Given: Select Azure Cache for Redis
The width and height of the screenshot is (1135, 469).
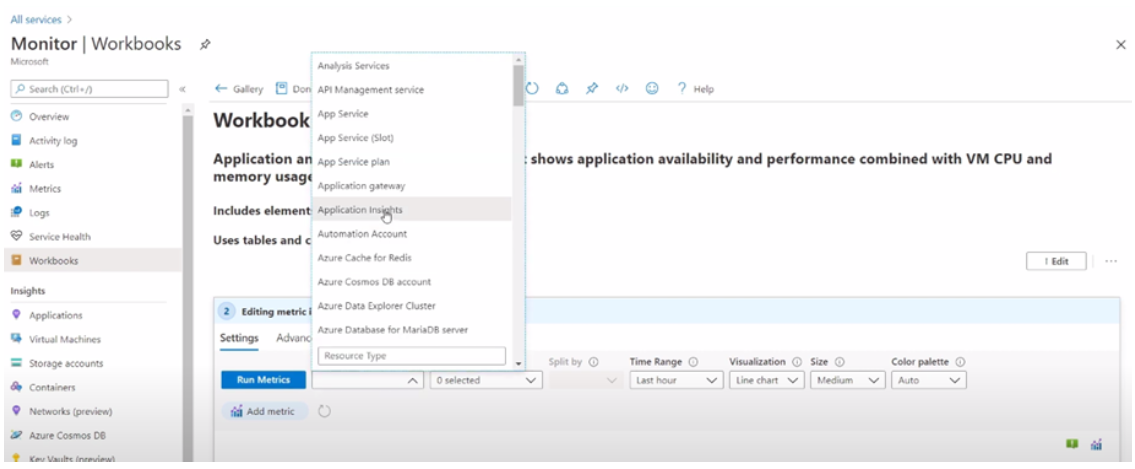Looking at the screenshot, I should (411, 258).
